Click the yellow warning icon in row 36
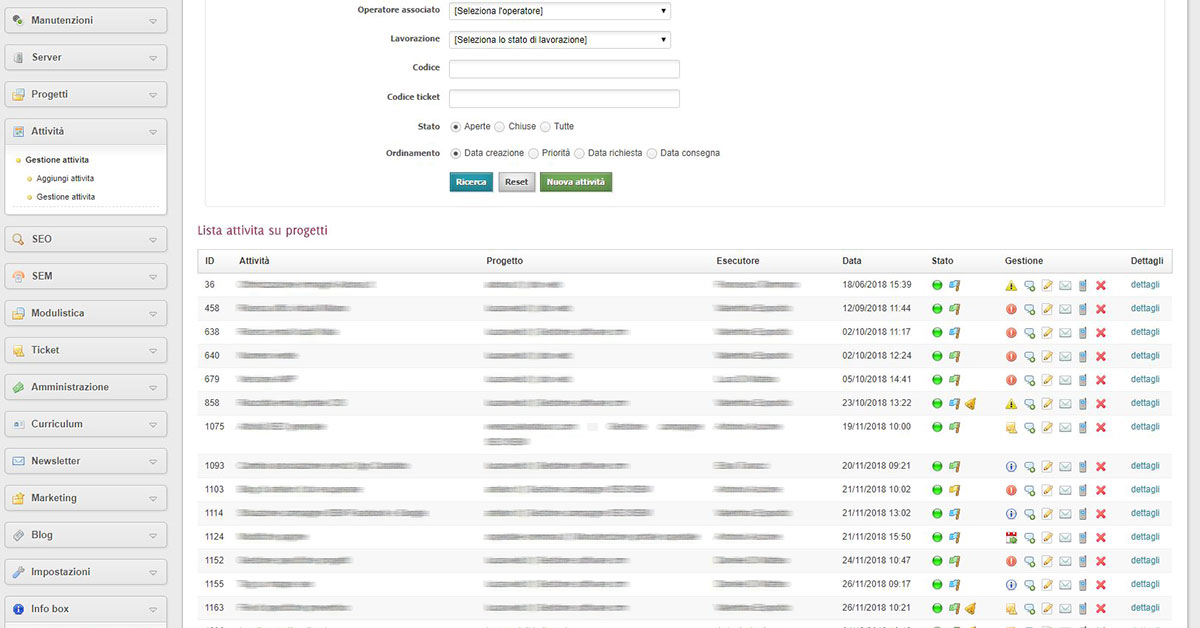 point(1011,285)
